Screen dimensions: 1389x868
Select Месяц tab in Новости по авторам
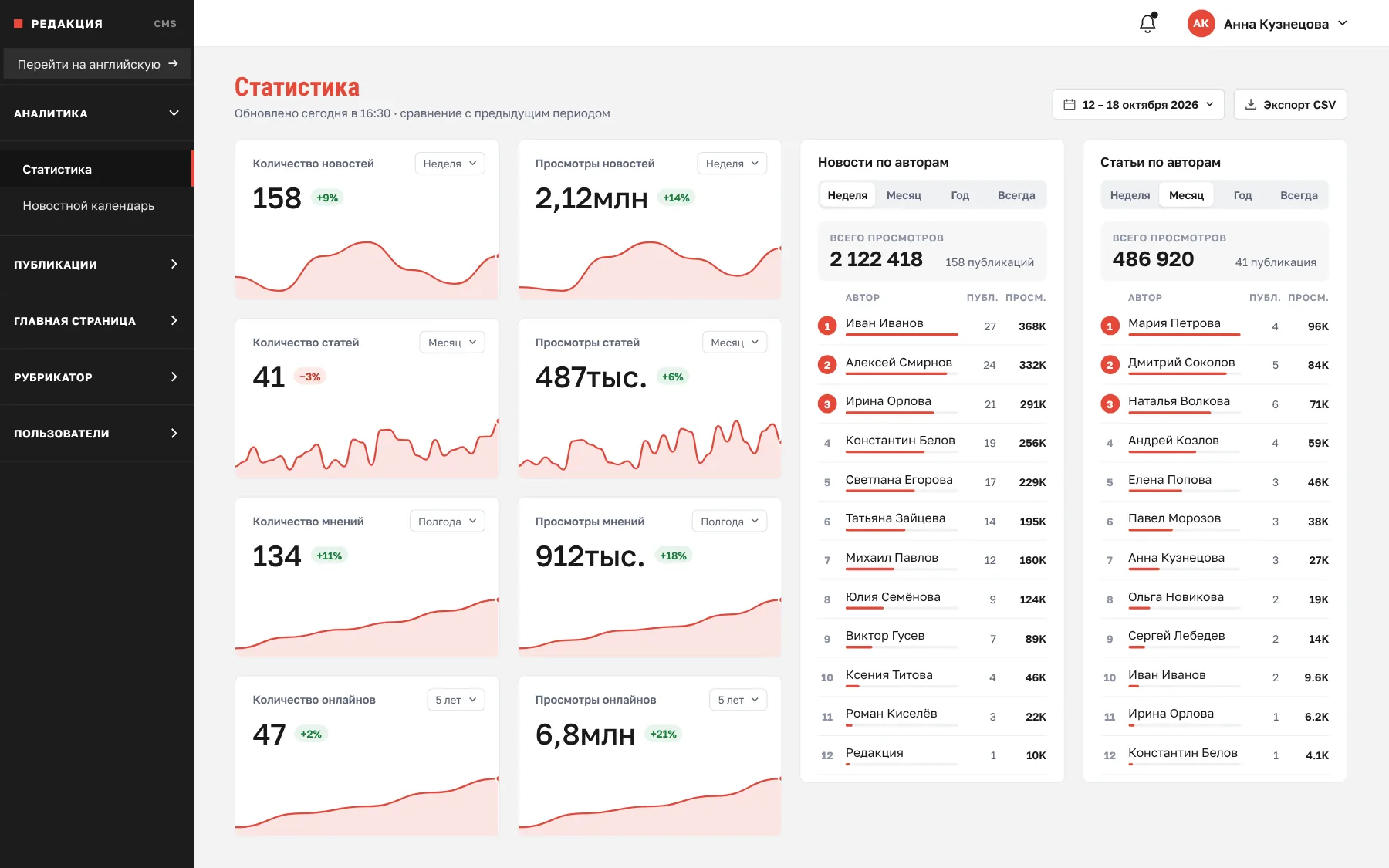point(904,195)
